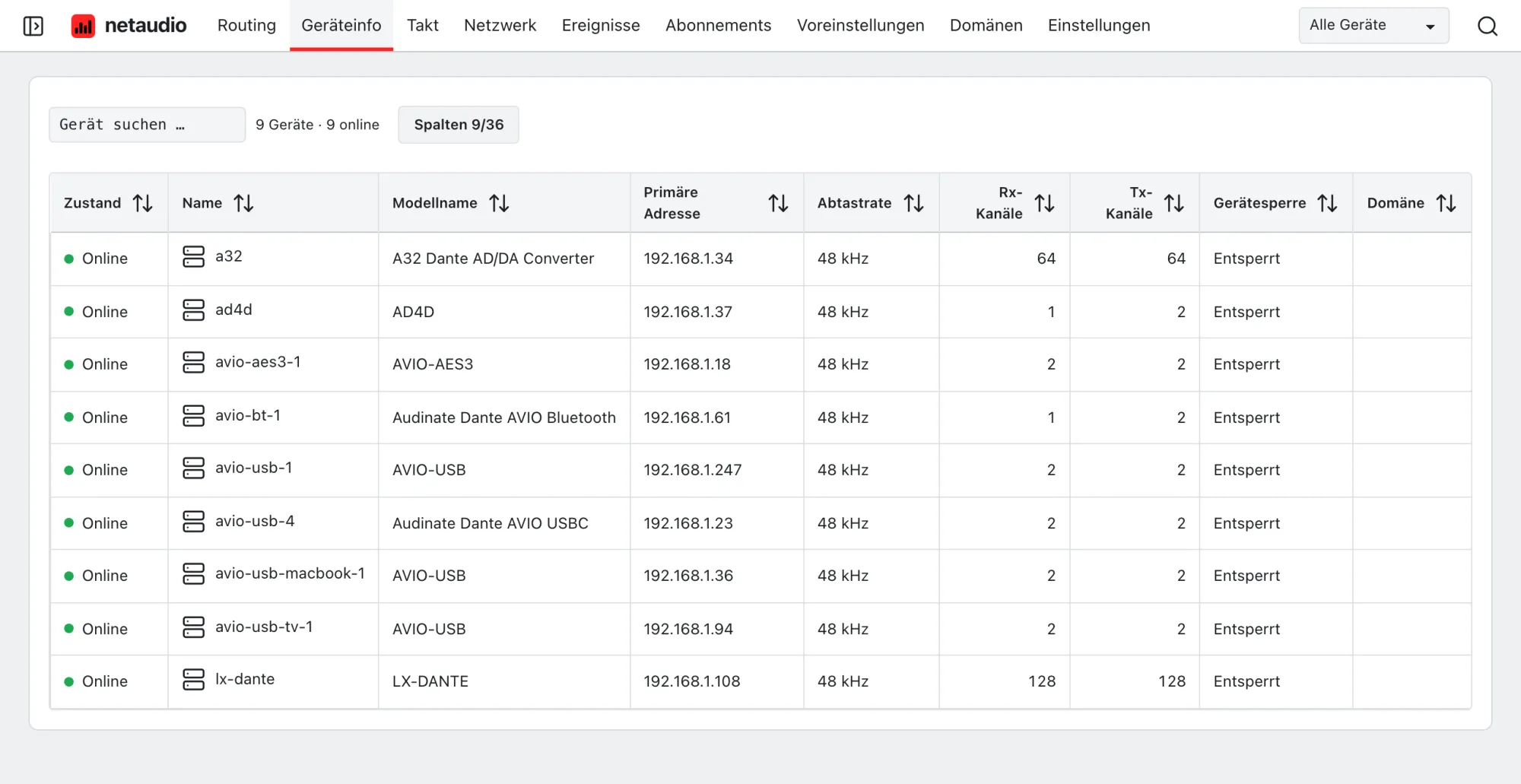Image resolution: width=1521 pixels, height=784 pixels.
Task: Sort by Abtastrate column arrows
Action: point(913,203)
